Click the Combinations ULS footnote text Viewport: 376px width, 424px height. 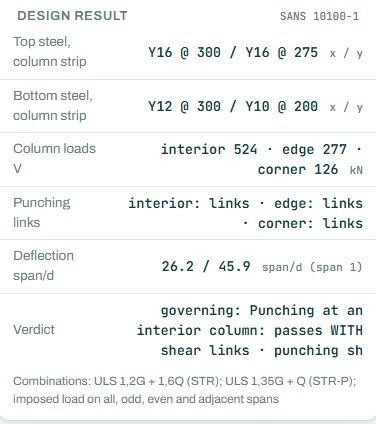coord(185,390)
